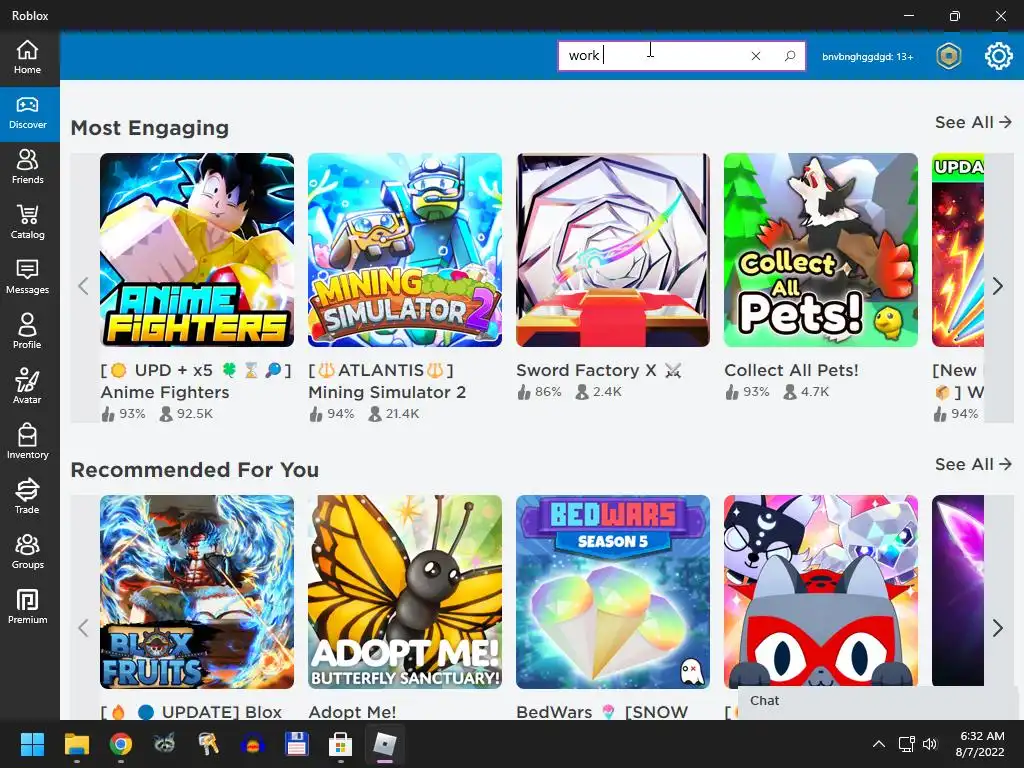1024x768 pixels.
Task: Click the Roblox taskbar icon
Action: [384, 744]
